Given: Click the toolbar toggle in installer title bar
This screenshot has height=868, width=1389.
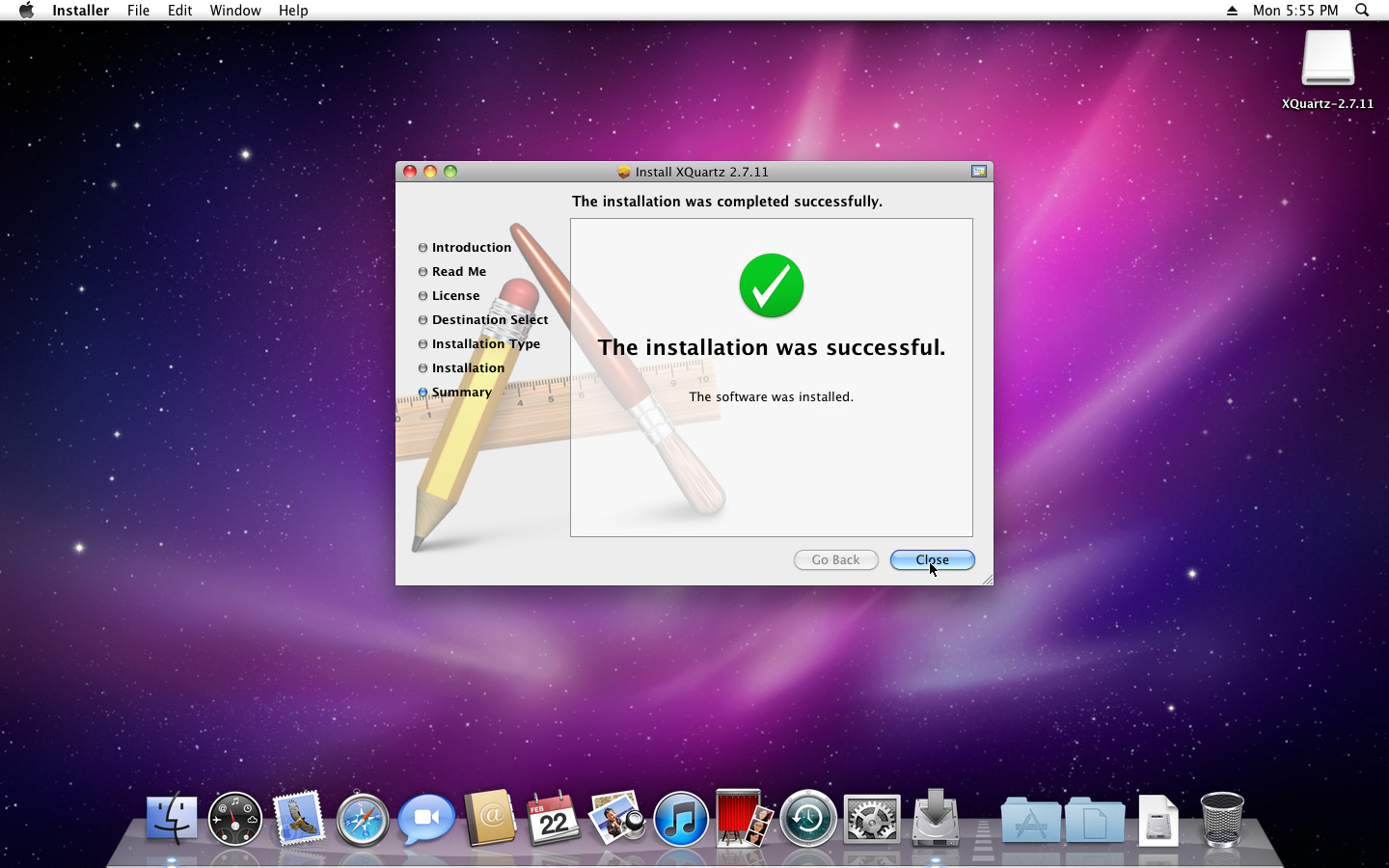Looking at the screenshot, I should [979, 172].
